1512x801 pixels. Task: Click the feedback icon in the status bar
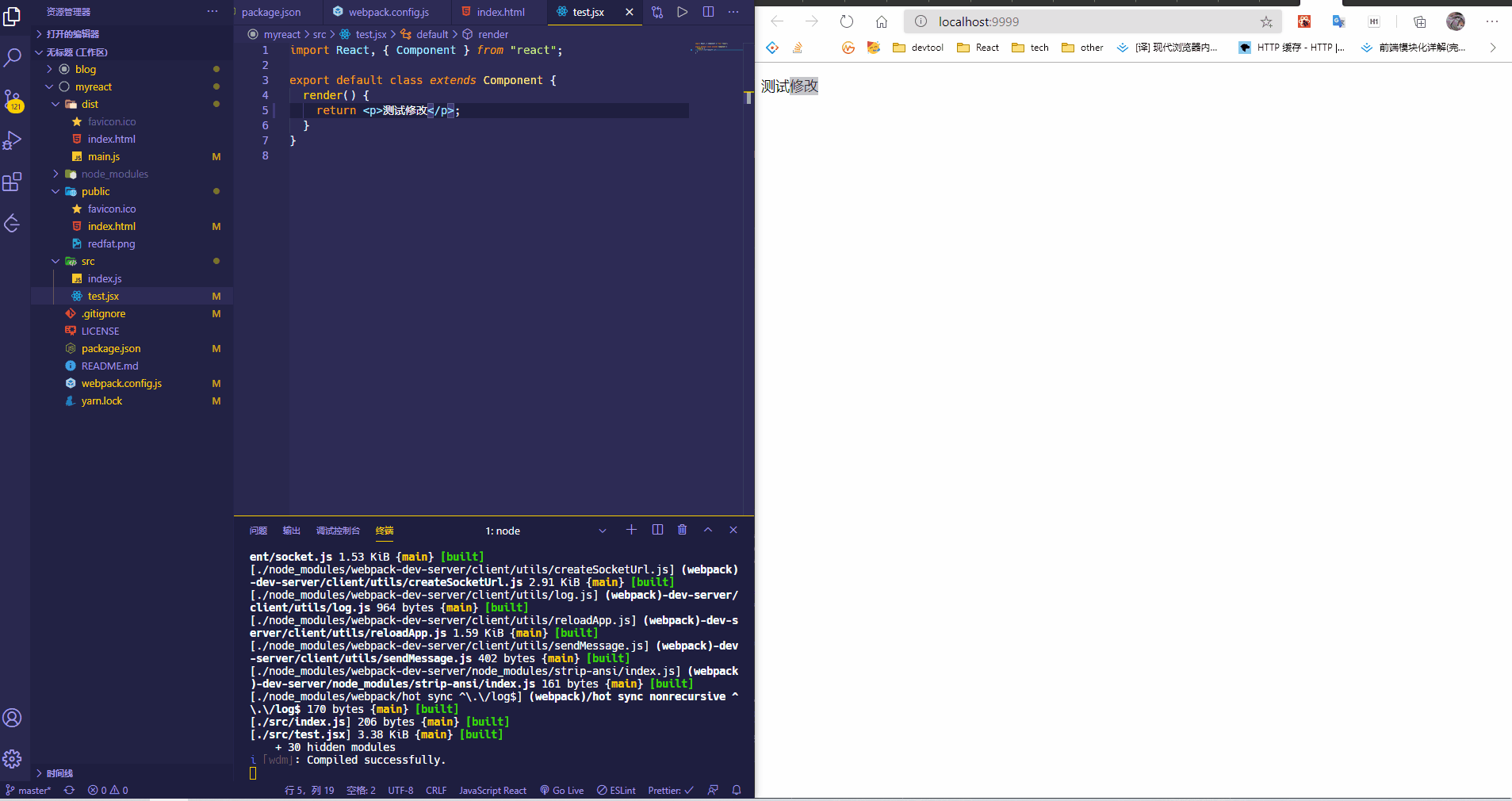pos(713,790)
